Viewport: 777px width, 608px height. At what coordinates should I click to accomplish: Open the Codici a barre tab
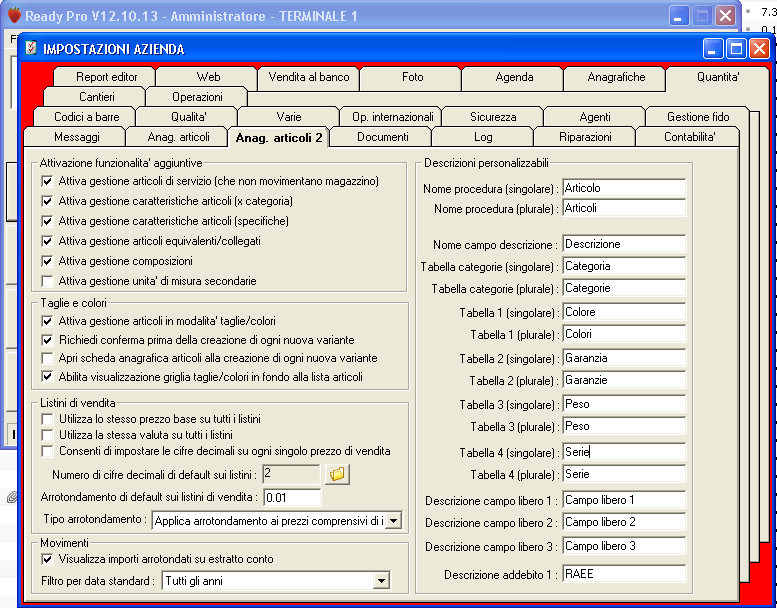[86, 117]
